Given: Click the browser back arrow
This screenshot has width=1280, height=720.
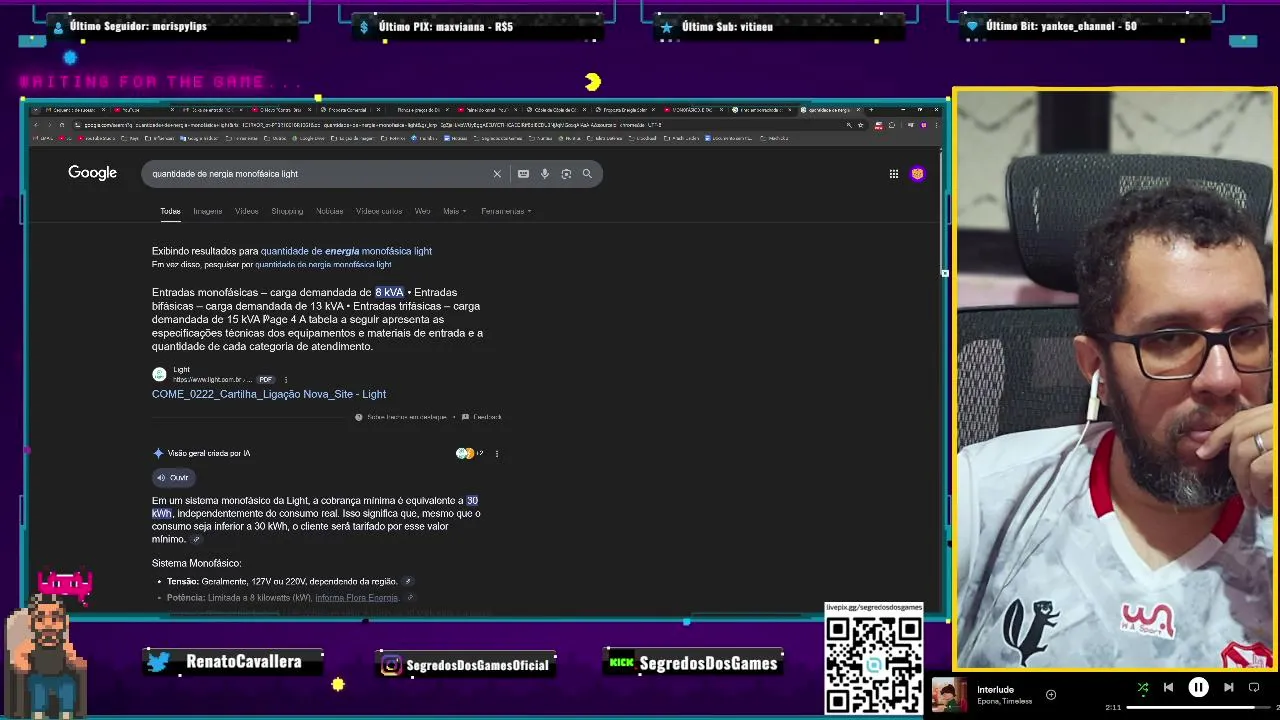Looking at the screenshot, I should pos(36,125).
